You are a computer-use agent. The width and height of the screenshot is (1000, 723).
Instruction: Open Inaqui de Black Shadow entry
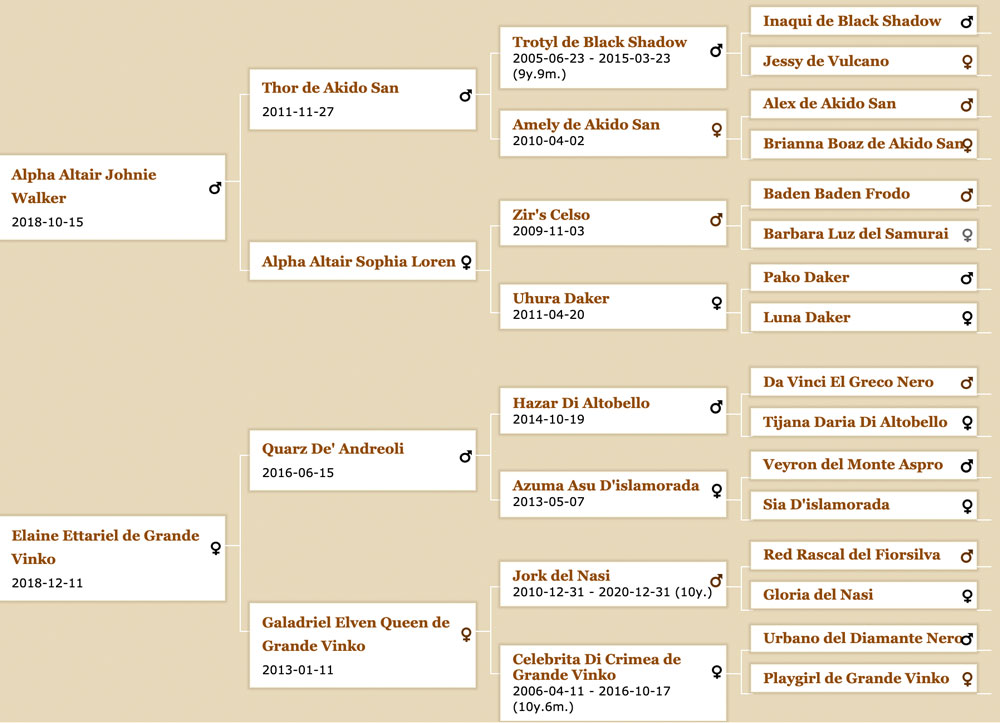(851, 21)
